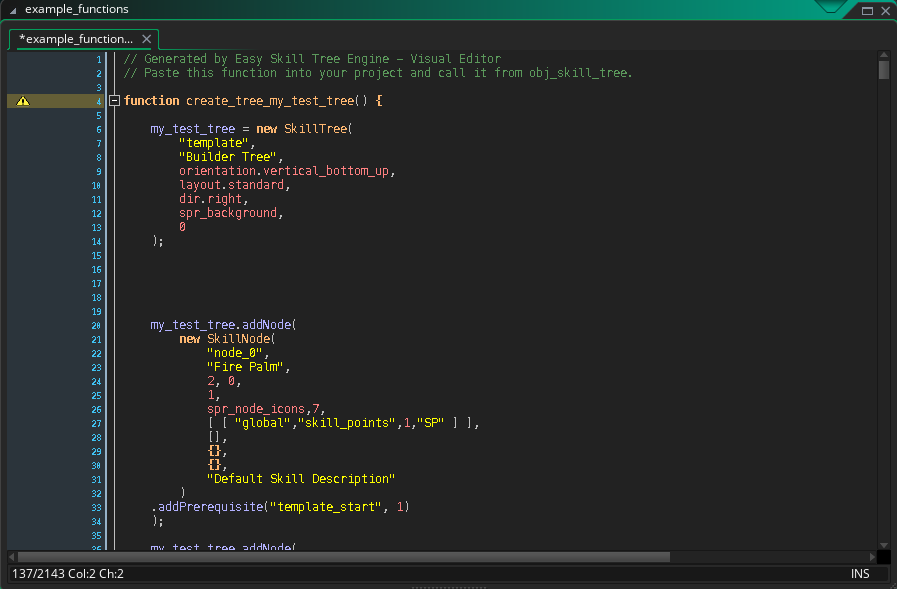This screenshot has height=589, width=897.
Task: Click the example_functions window title
Action: click(x=77, y=9)
